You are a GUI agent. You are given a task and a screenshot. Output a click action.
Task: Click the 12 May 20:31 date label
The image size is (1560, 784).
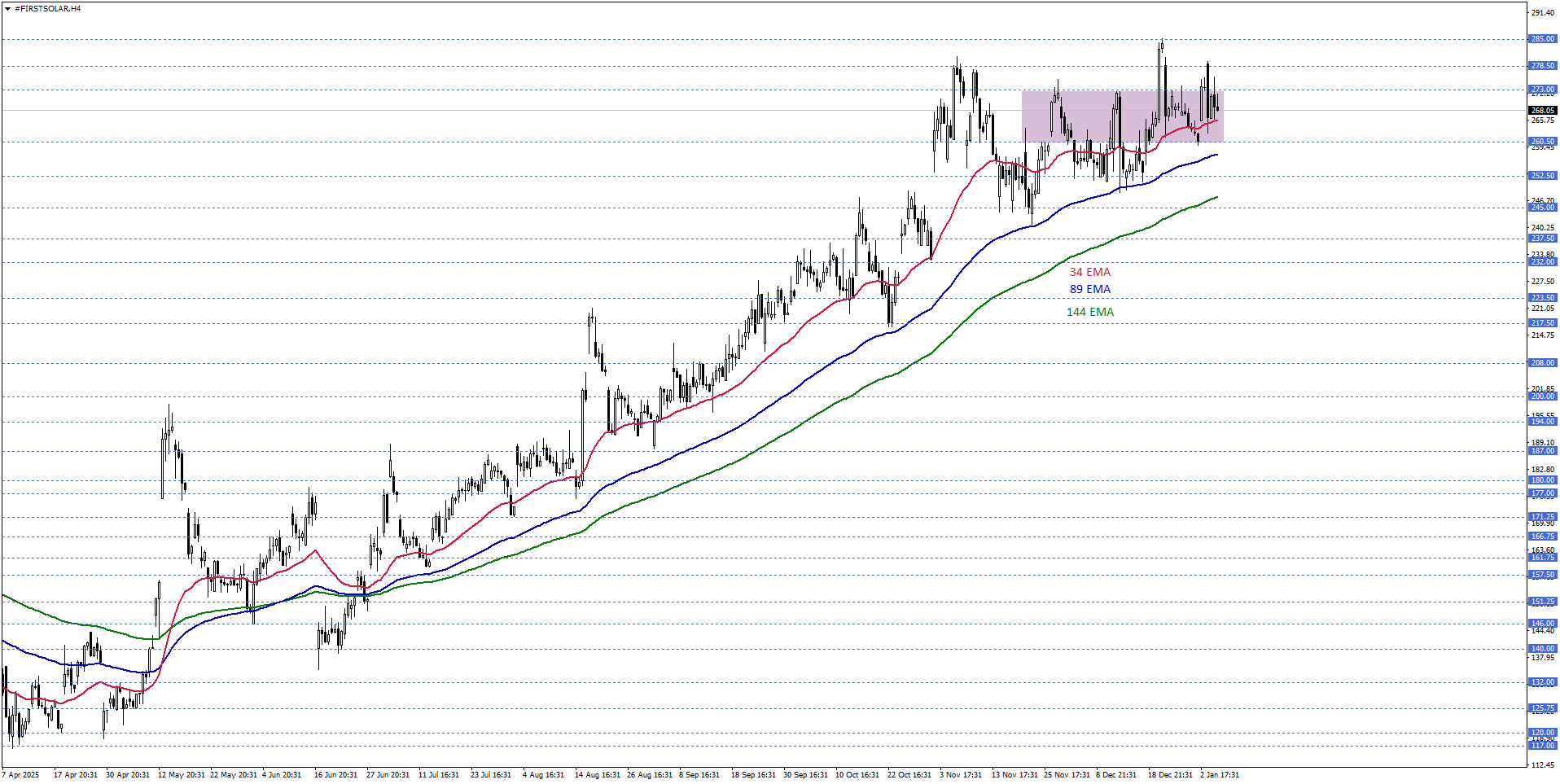182,775
